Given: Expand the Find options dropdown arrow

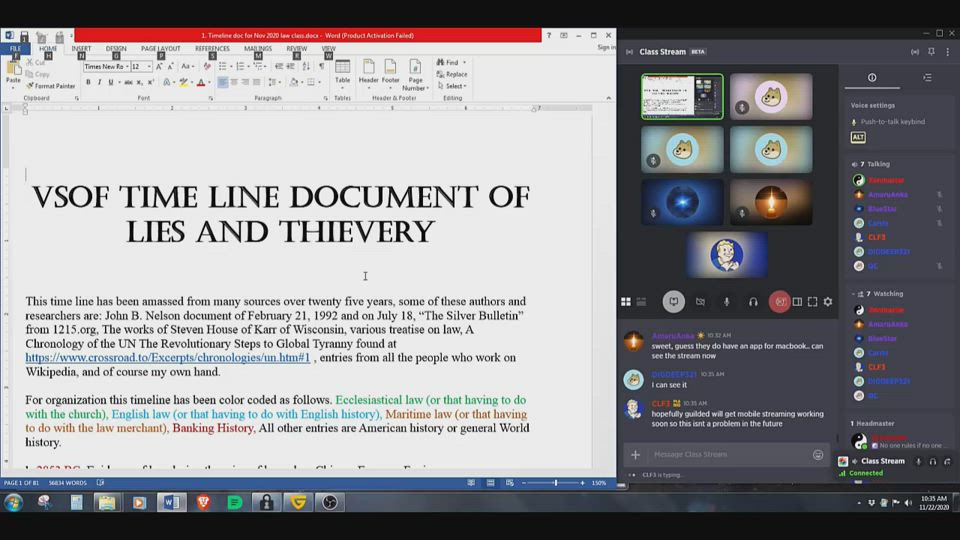Looking at the screenshot, I should tap(464, 62).
